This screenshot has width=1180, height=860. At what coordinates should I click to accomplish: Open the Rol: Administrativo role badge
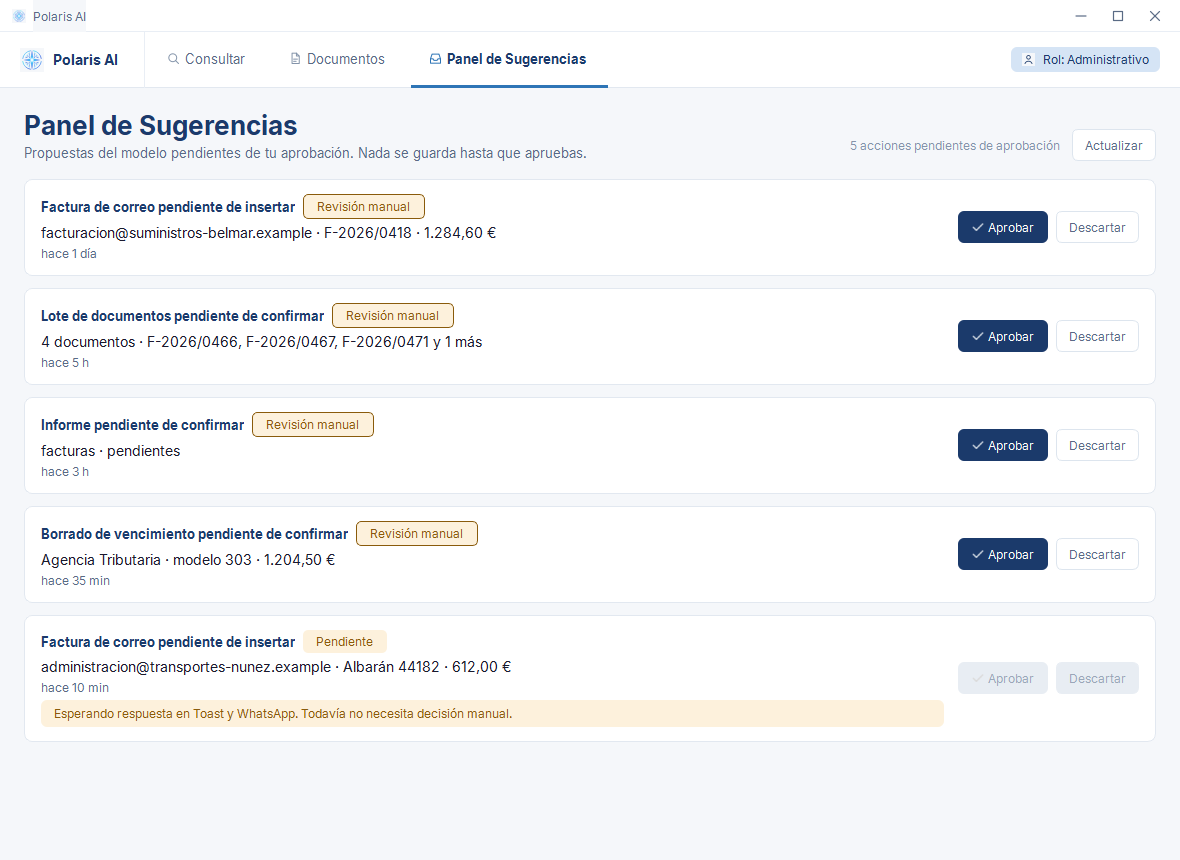point(1085,59)
